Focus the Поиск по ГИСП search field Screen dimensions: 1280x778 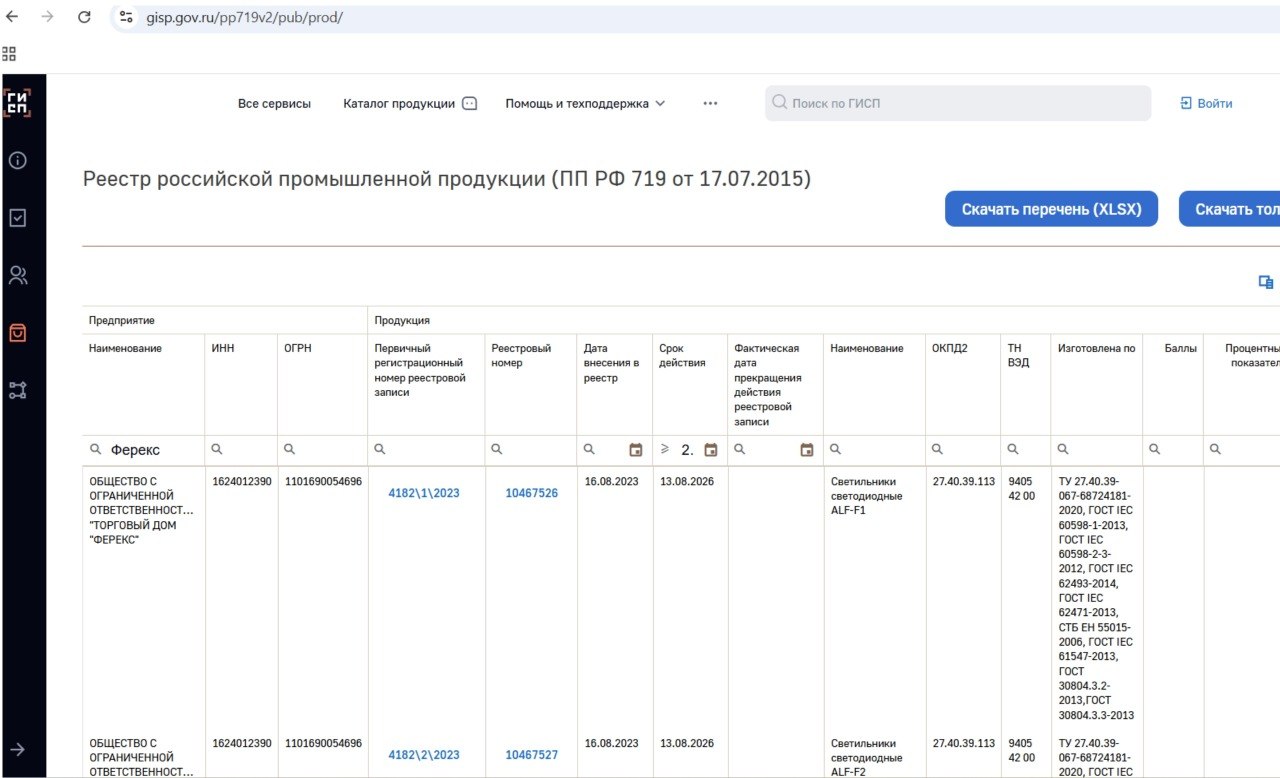coord(958,103)
